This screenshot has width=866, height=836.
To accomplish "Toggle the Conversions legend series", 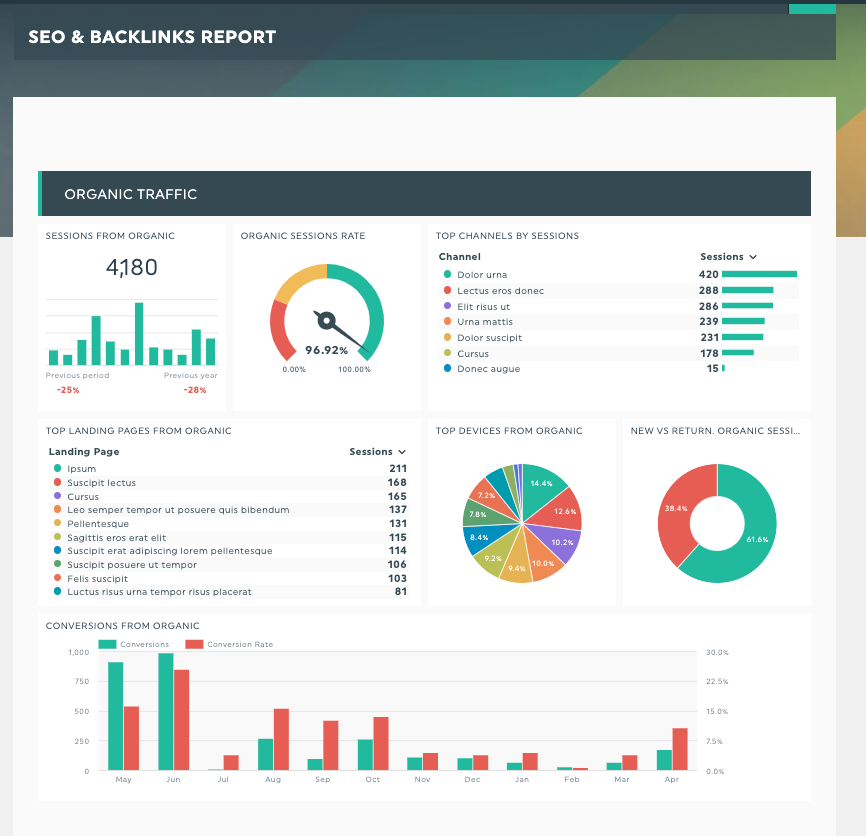I will (133, 644).
